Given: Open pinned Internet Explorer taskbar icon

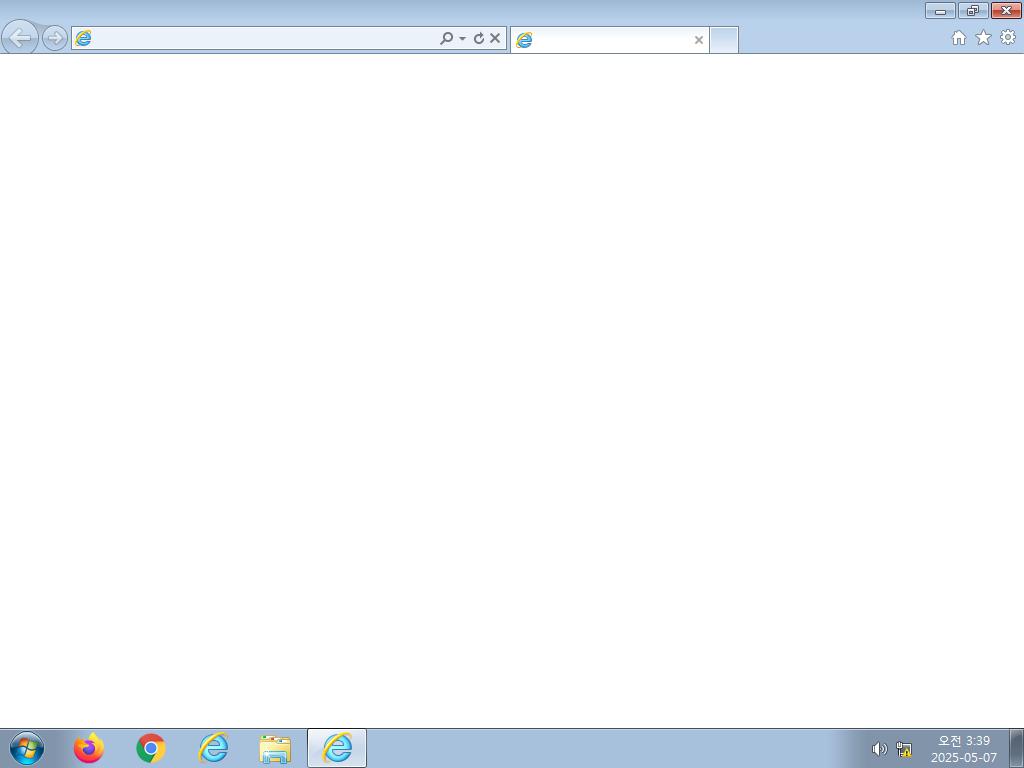Looking at the screenshot, I should [x=213, y=748].
